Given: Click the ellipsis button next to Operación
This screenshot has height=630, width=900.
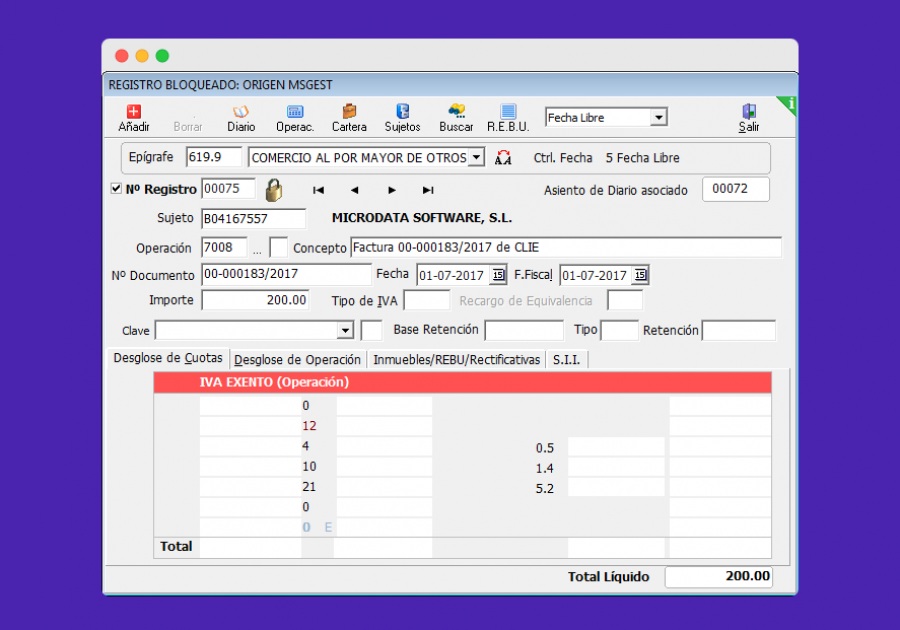Looking at the screenshot, I should coord(257,250).
